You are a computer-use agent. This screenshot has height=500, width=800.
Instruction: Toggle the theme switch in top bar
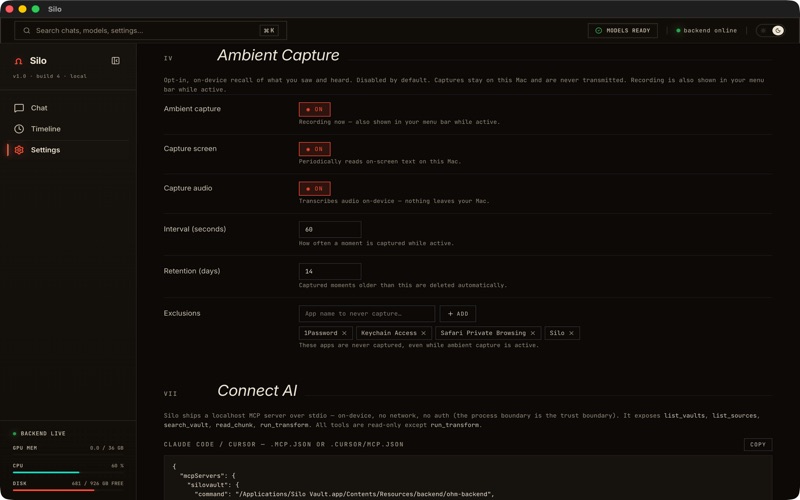click(x=770, y=31)
